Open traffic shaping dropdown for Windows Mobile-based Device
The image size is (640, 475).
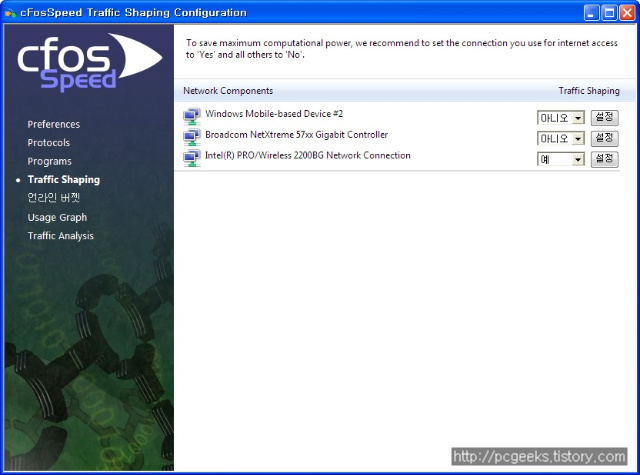point(561,118)
